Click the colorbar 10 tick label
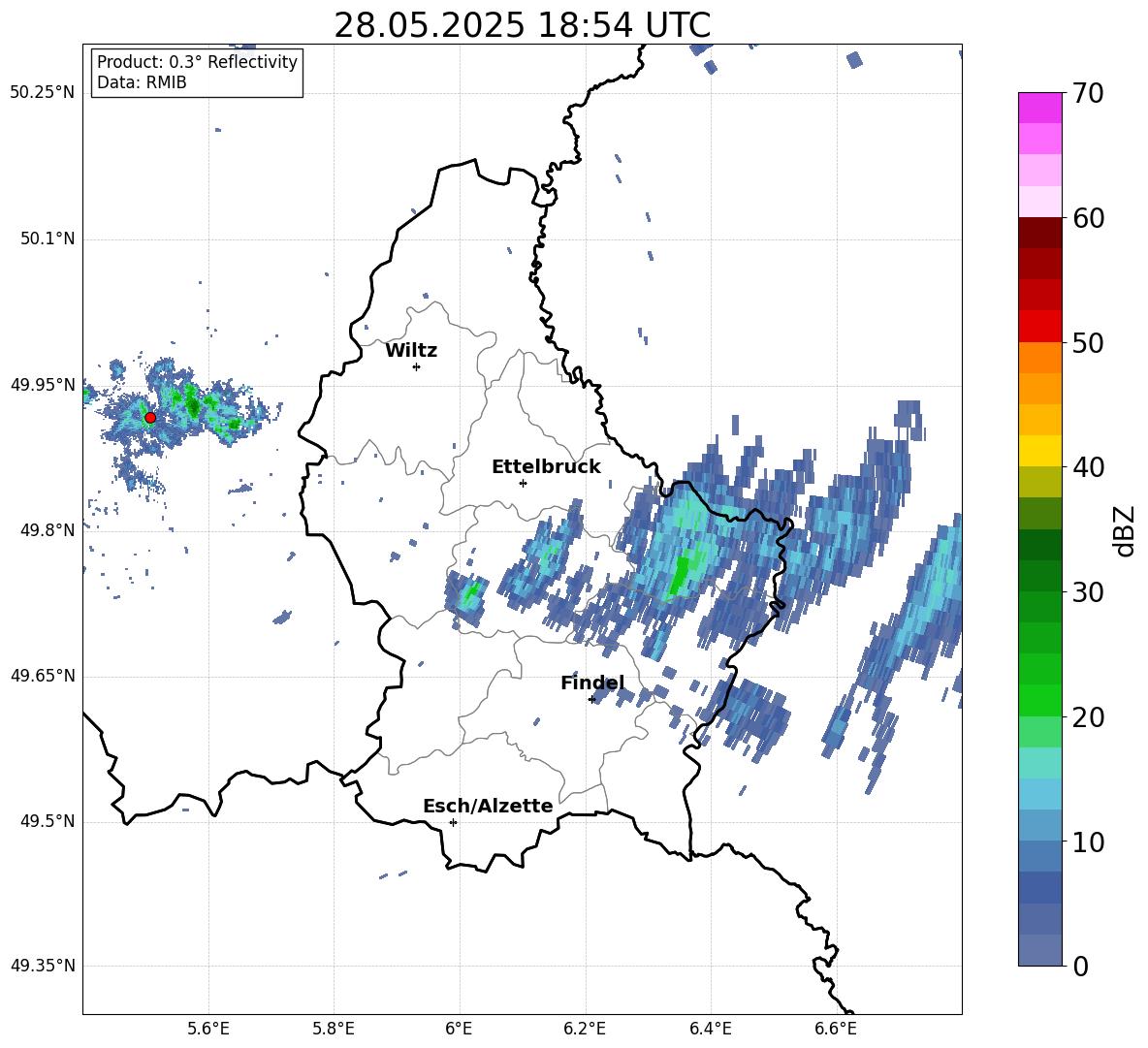 point(1088,842)
